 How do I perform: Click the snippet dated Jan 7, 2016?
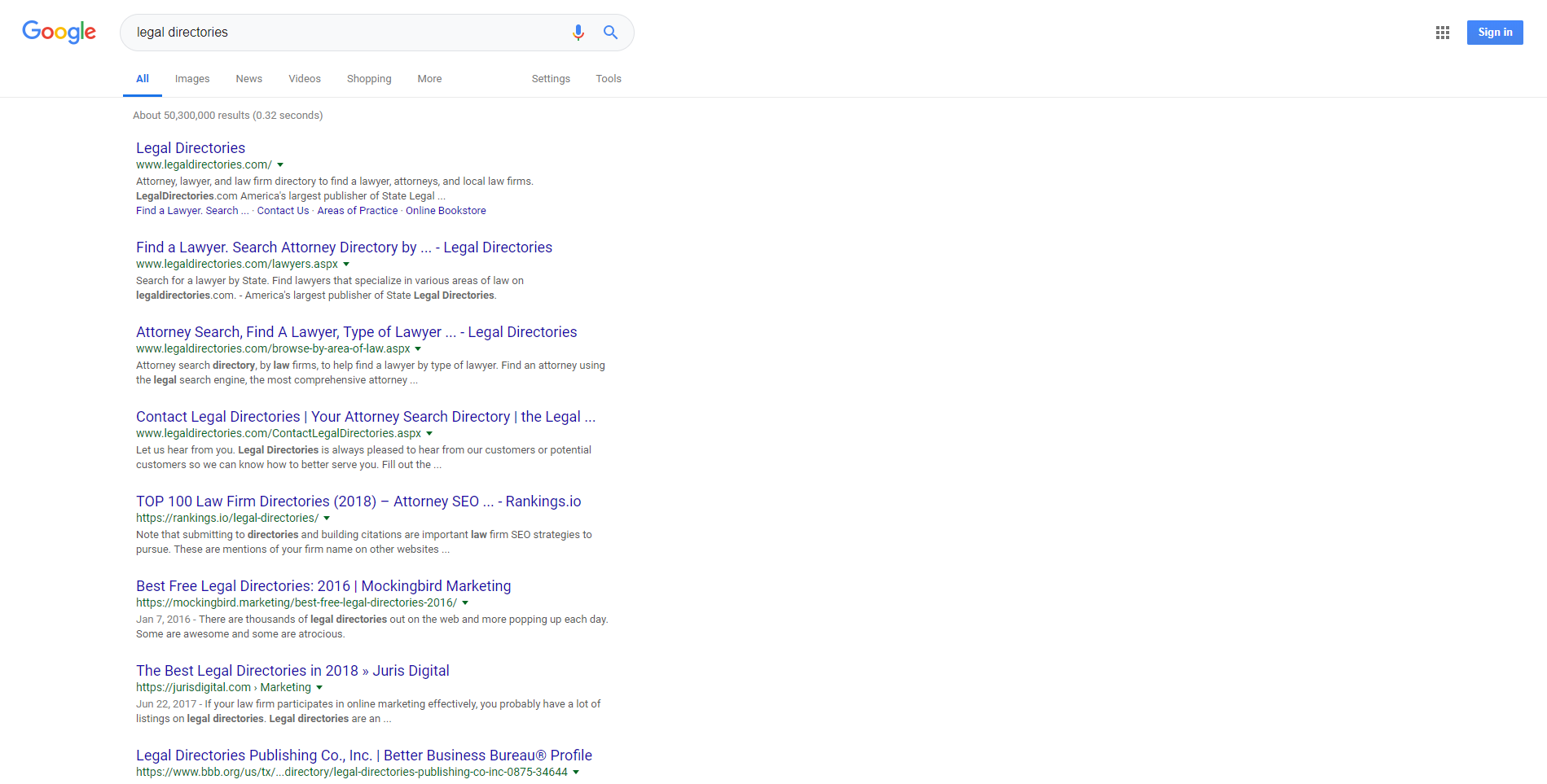point(372,627)
